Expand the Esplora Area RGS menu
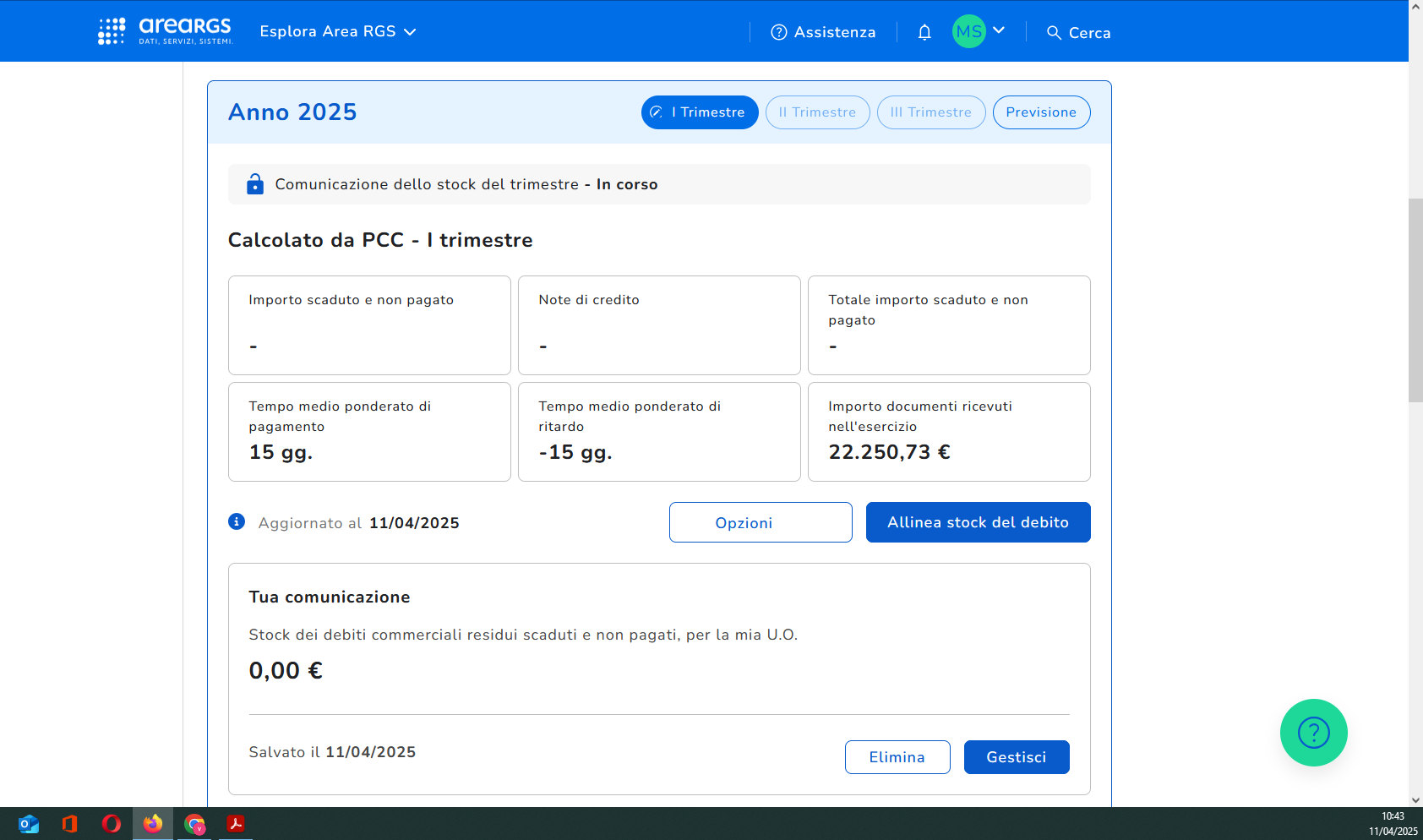The width and height of the screenshot is (1423, 840). [338, 31]
